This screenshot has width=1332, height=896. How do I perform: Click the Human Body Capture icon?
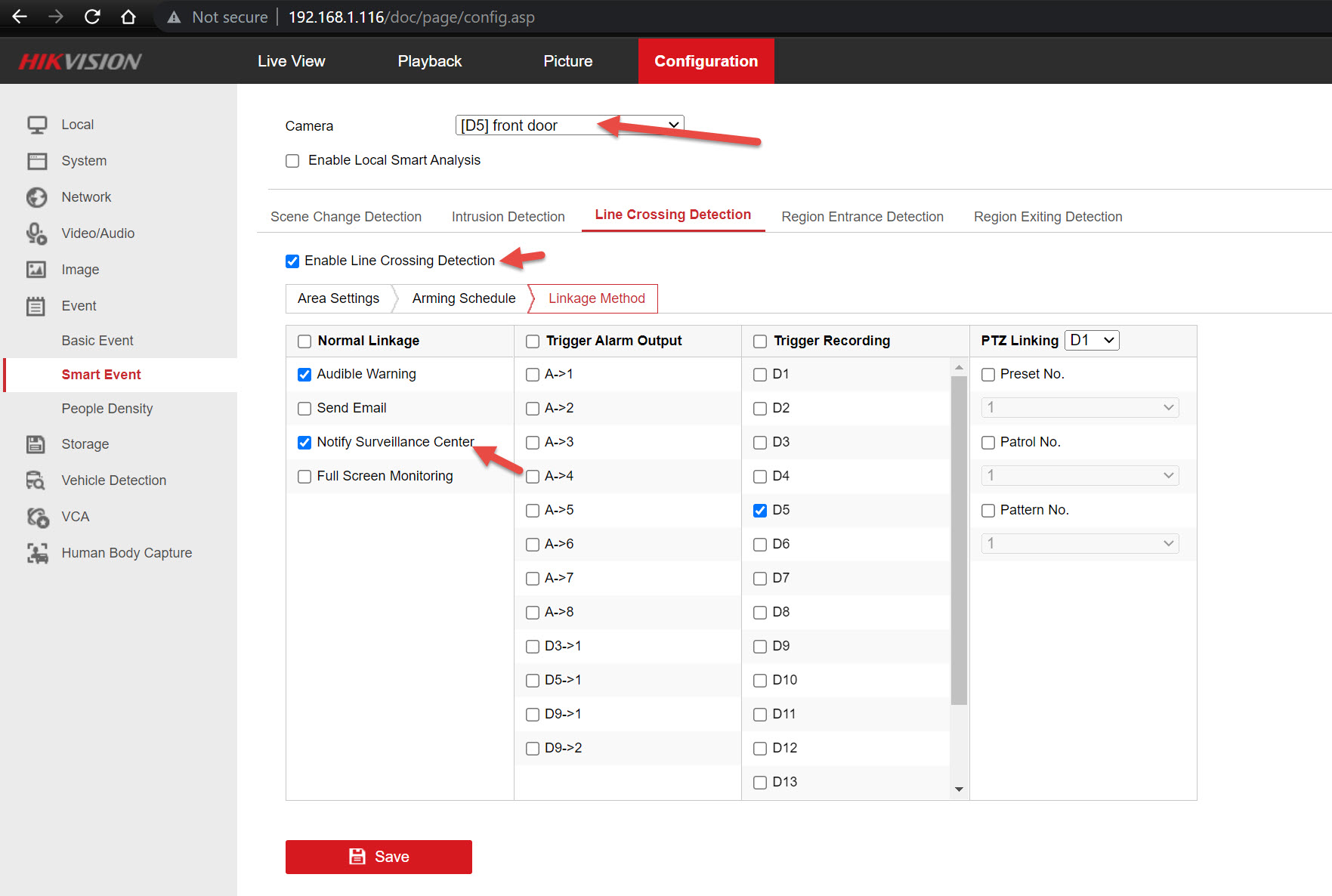(36, 553)
